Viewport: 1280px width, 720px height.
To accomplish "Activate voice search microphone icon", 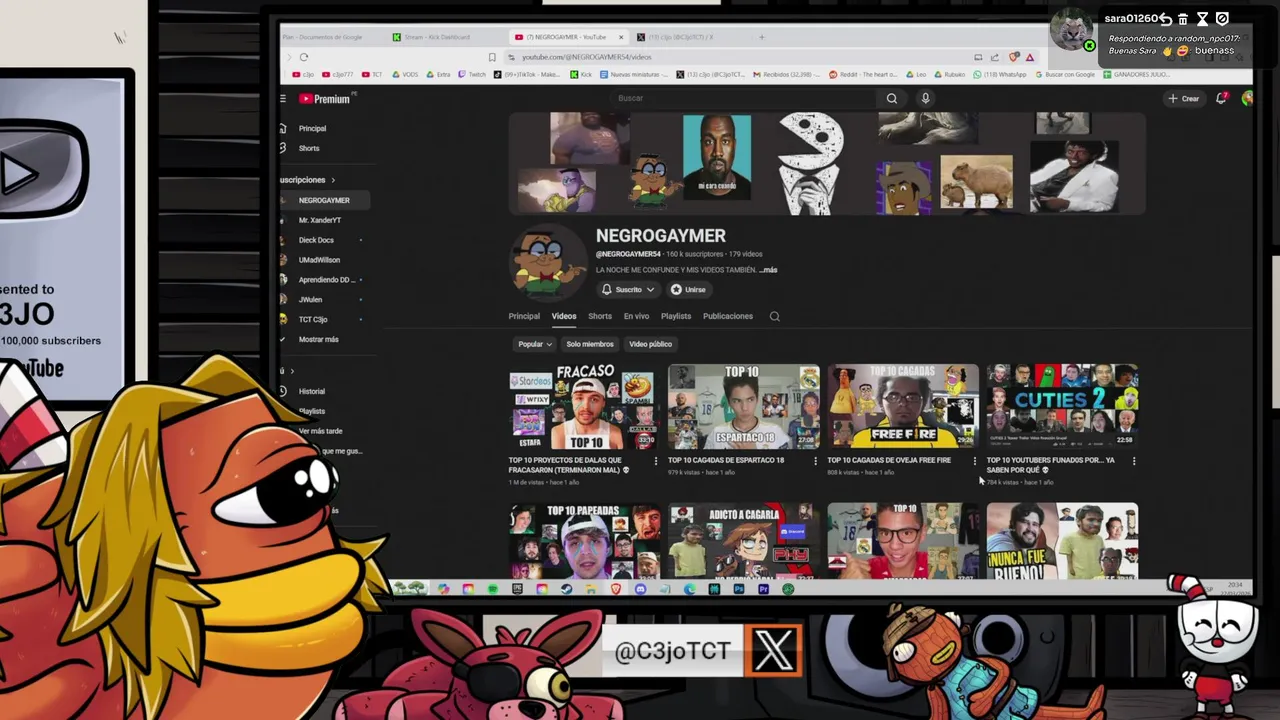I will coord(925,98).
